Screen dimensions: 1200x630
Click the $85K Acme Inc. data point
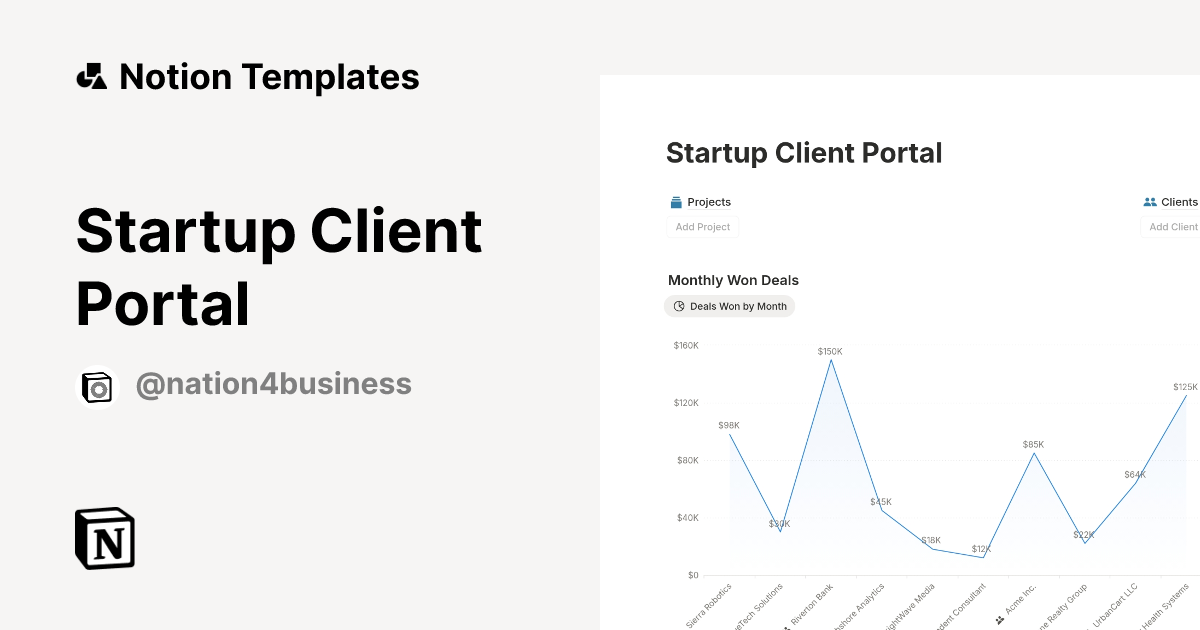[1033, 454]
